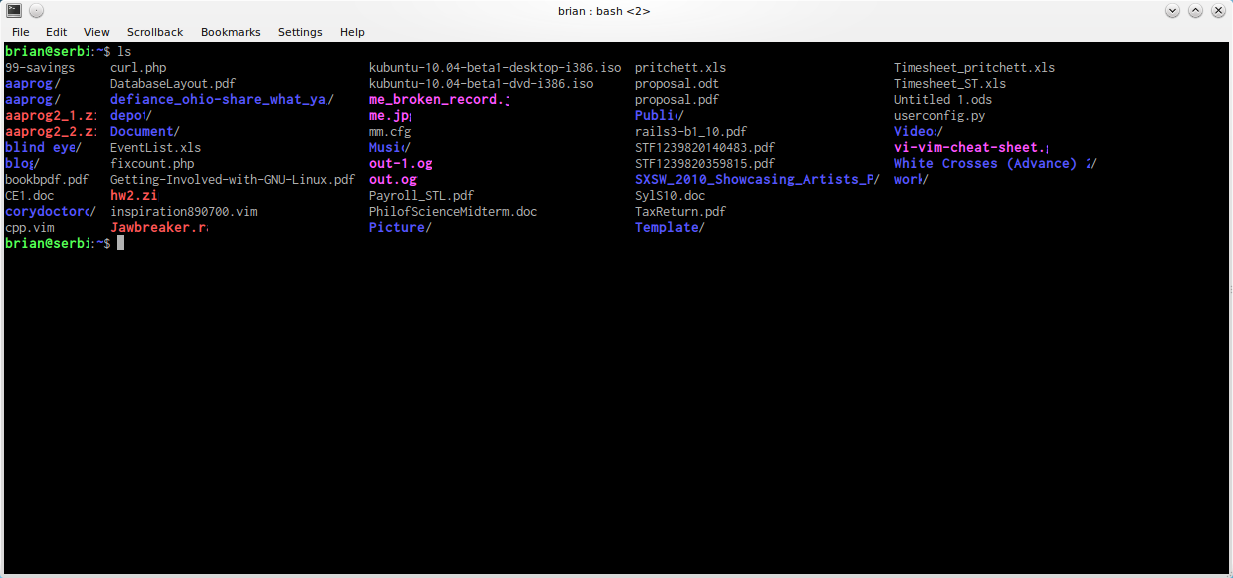Click the Jawbreaker archive name in red
Screen dimensions: 1233x578
point(158,228)
